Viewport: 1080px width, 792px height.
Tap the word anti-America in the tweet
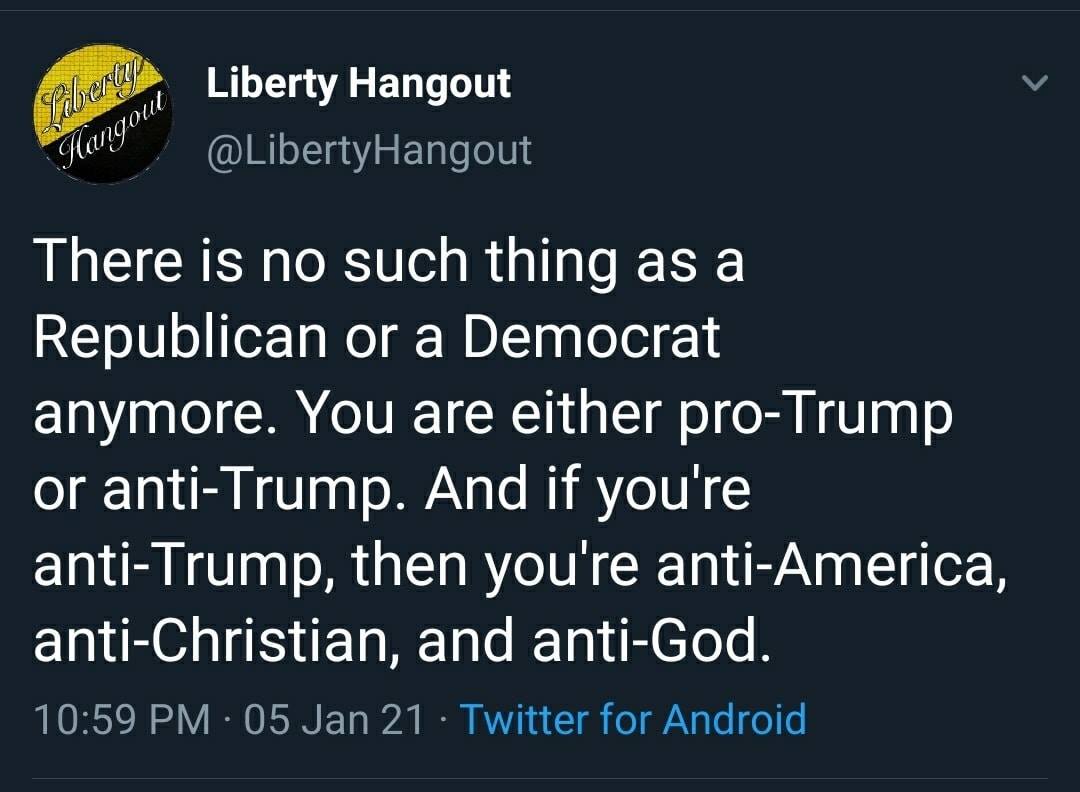click(x=830, y=567)
